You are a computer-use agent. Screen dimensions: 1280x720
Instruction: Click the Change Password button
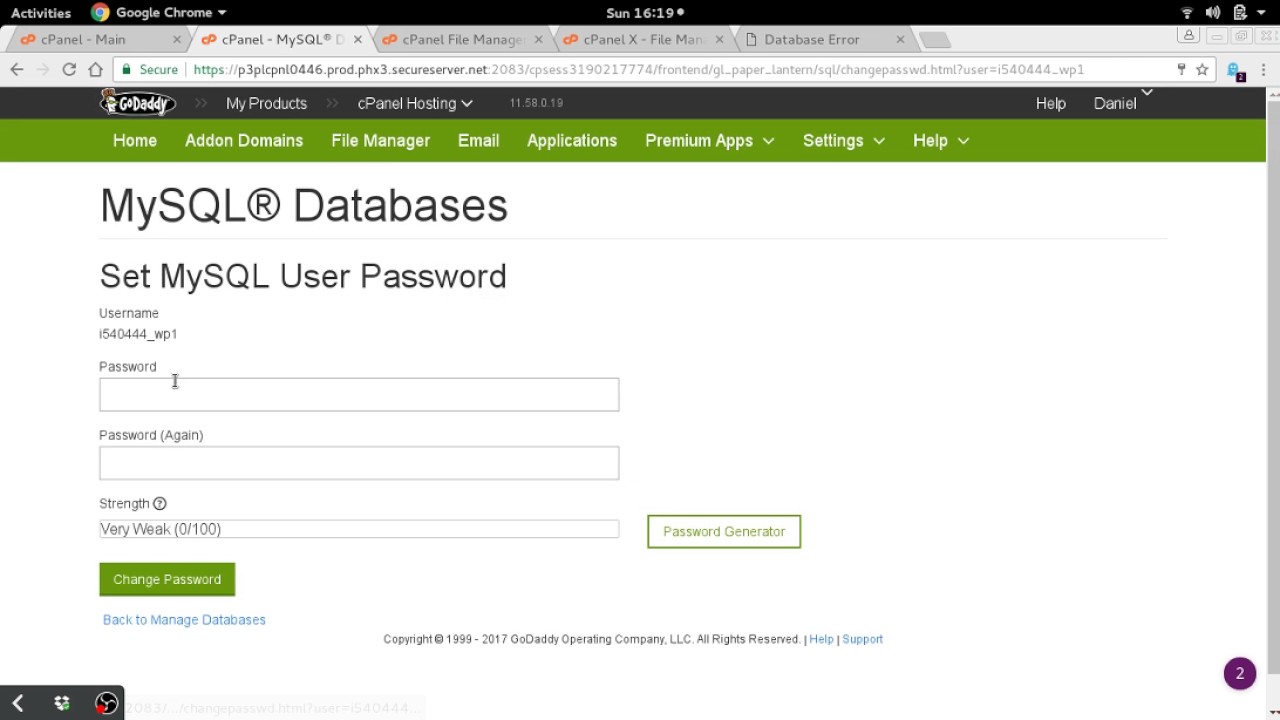pos(167,580)
